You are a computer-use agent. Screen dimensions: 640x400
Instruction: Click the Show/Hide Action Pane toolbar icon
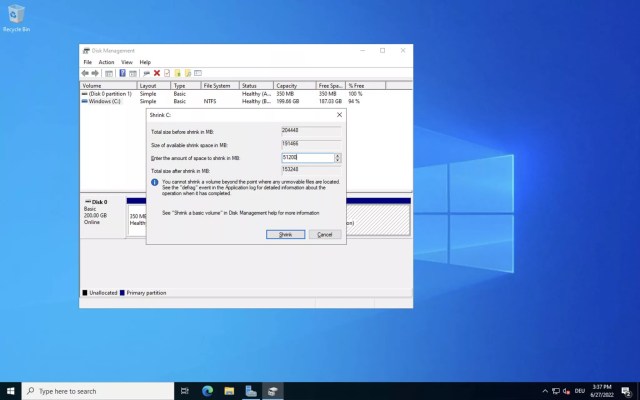pyautogui.click(x=133, y=73)
